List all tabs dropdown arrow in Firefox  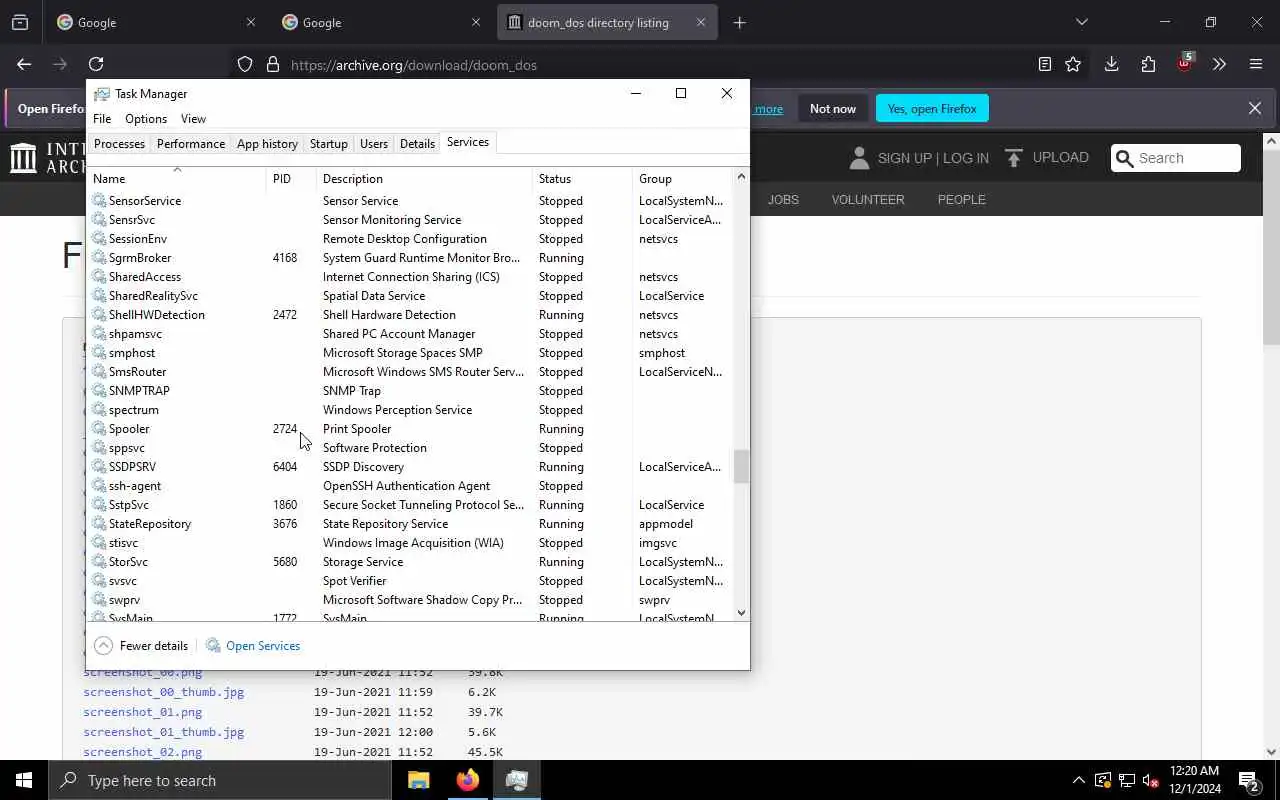(x=1081, y=22)
